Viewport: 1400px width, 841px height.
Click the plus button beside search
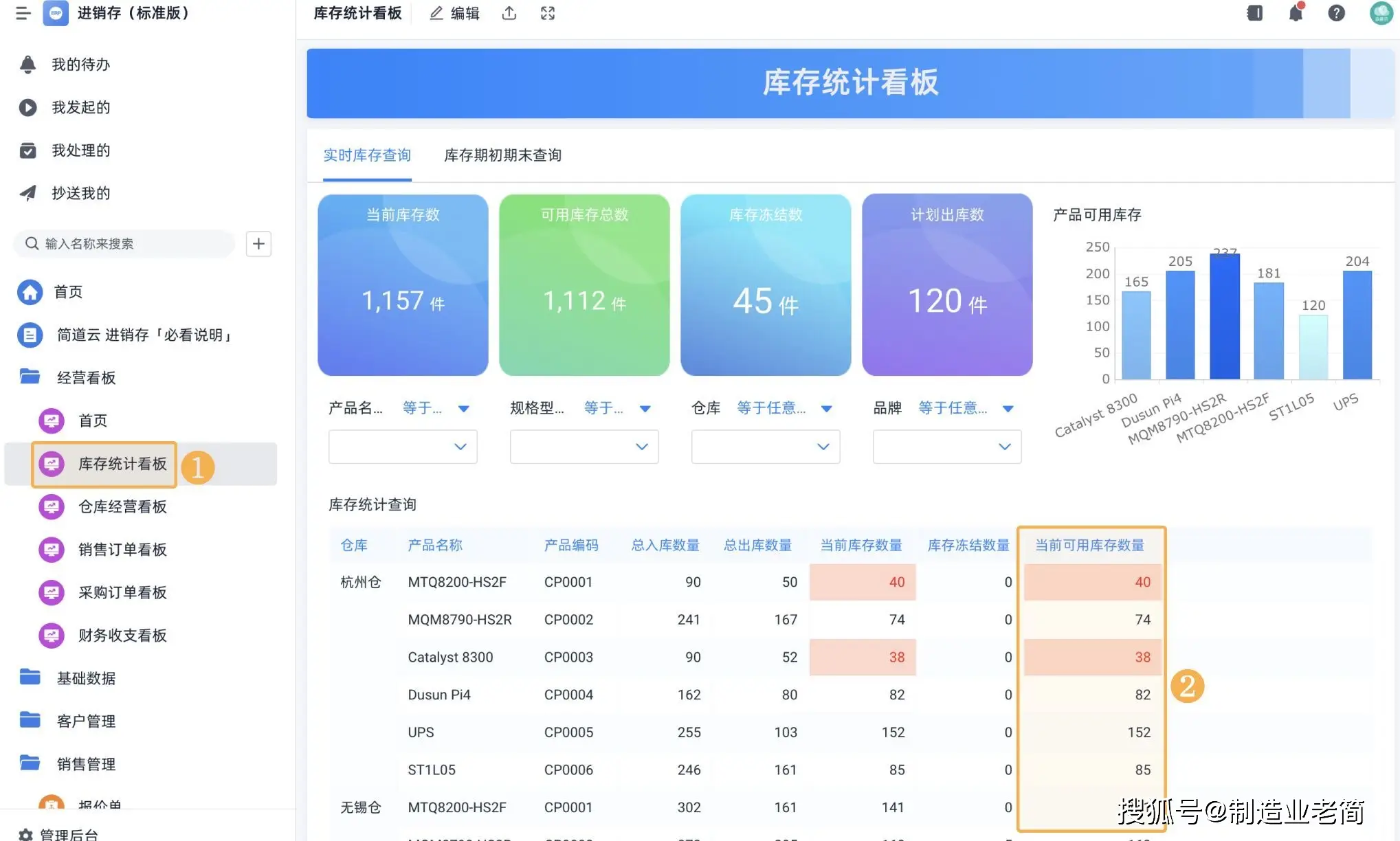tap(258, 244)
